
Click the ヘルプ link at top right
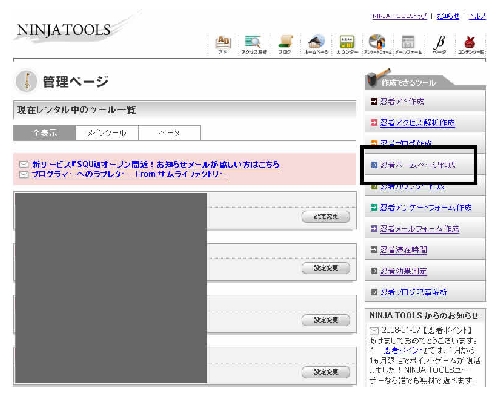coord(477,16)
